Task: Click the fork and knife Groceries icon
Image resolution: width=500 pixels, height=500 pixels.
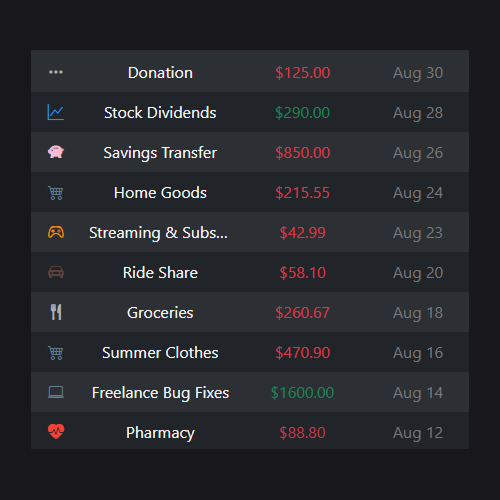Action: (x=56, y=312)
